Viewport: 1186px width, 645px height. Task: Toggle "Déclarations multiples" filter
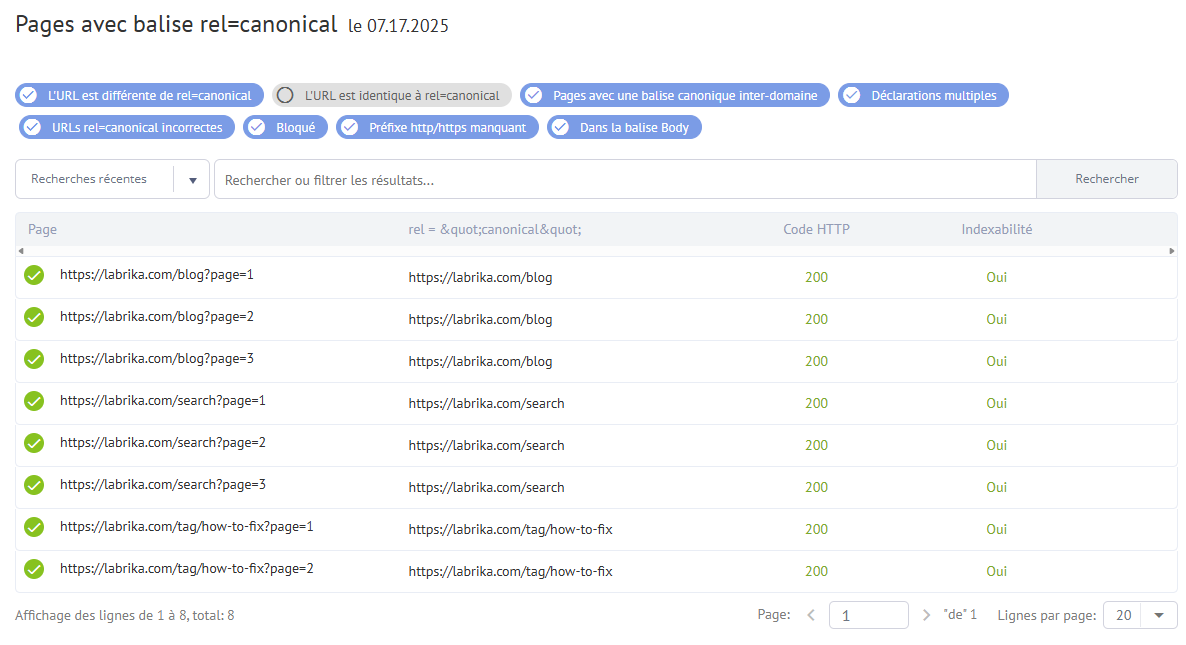pyautogui.click(x=924, y=95)
